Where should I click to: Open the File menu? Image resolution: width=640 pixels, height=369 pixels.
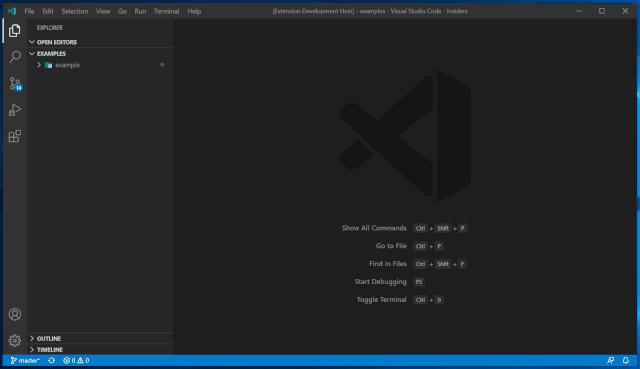29,11
